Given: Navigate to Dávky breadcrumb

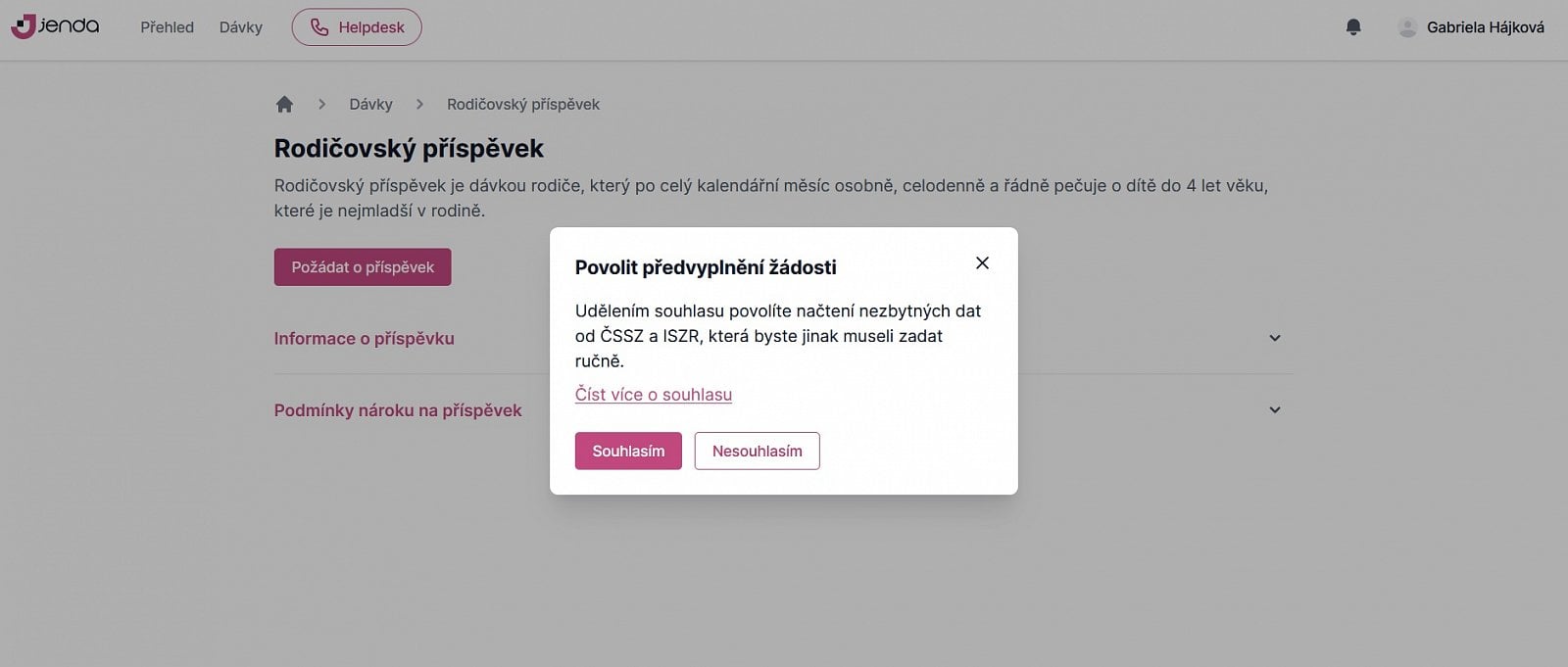Looking at the screenshot, I should tap(370, 104).
